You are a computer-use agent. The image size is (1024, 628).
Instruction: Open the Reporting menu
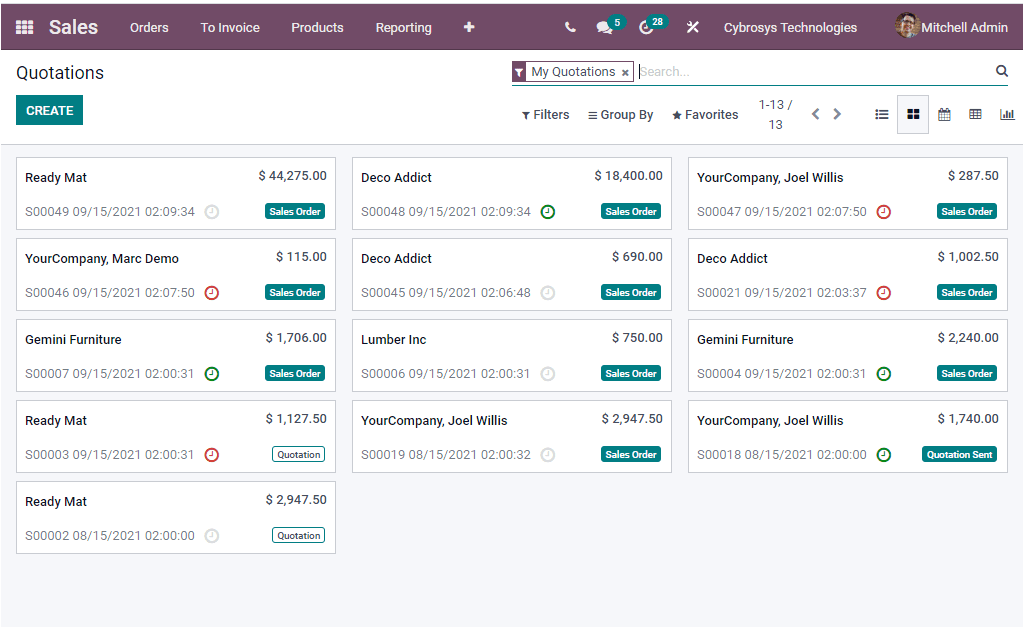coord(403,27)
